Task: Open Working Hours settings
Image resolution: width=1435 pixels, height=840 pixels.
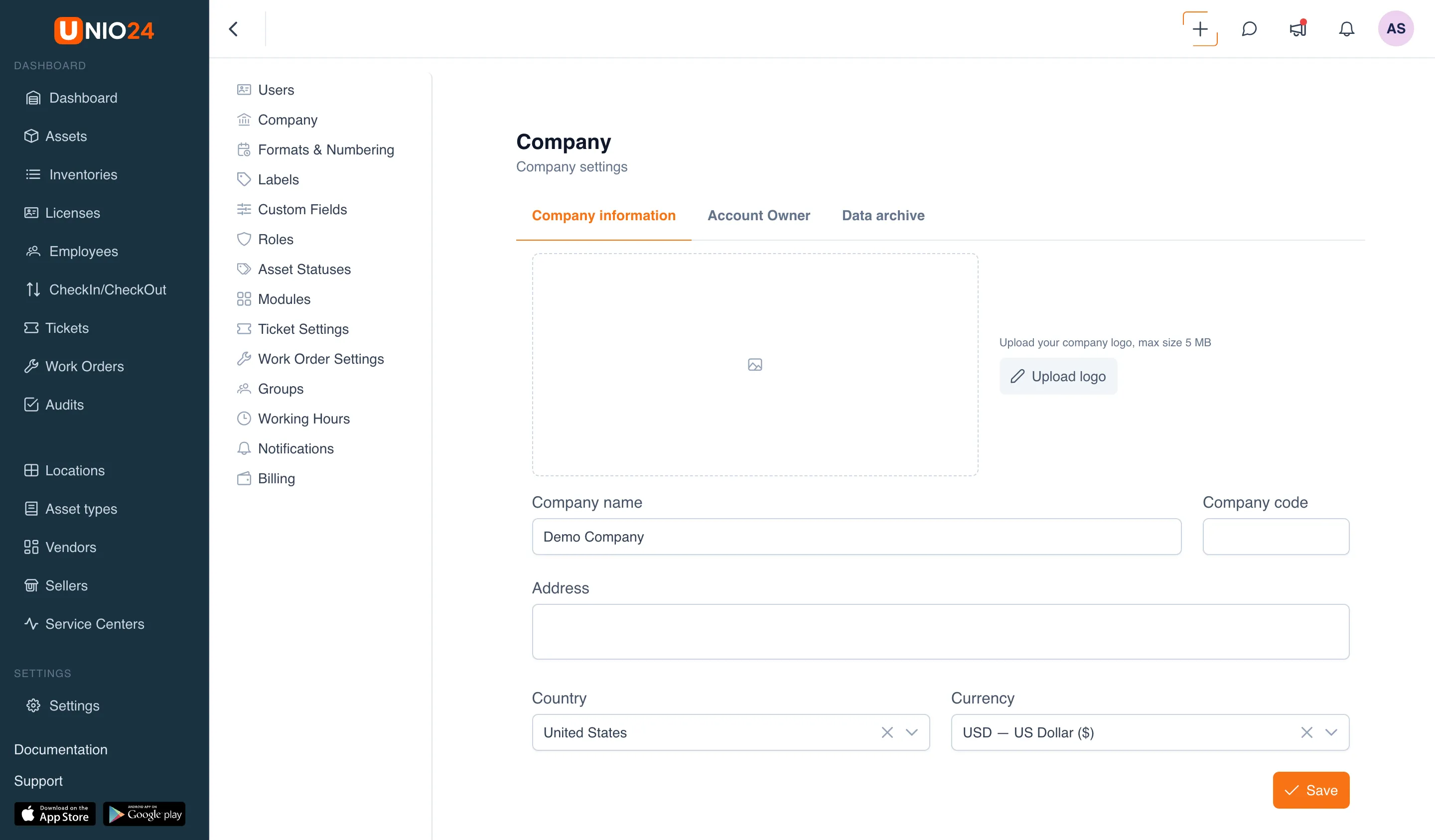Action: click(292, 419)
